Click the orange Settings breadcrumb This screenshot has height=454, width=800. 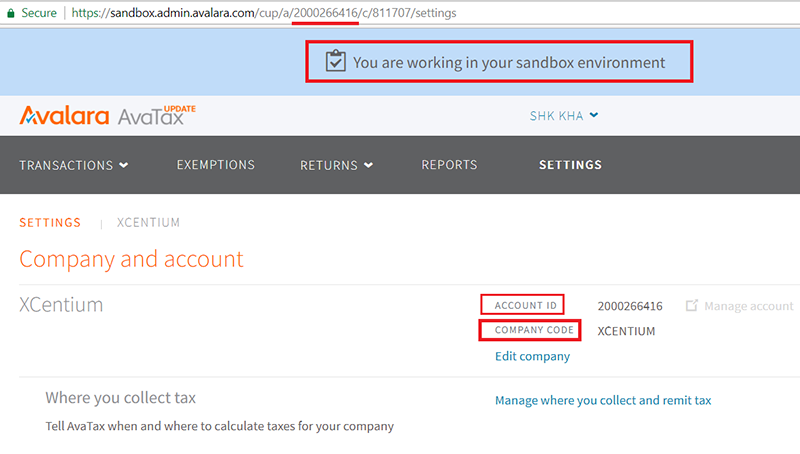(50, 223)
